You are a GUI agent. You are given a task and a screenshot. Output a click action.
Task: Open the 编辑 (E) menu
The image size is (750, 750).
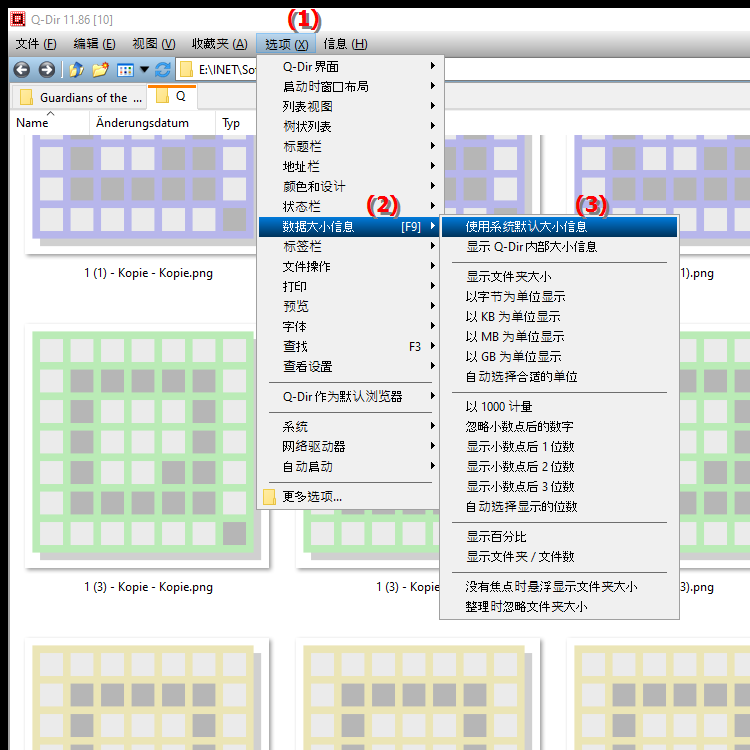pos(94,44)
